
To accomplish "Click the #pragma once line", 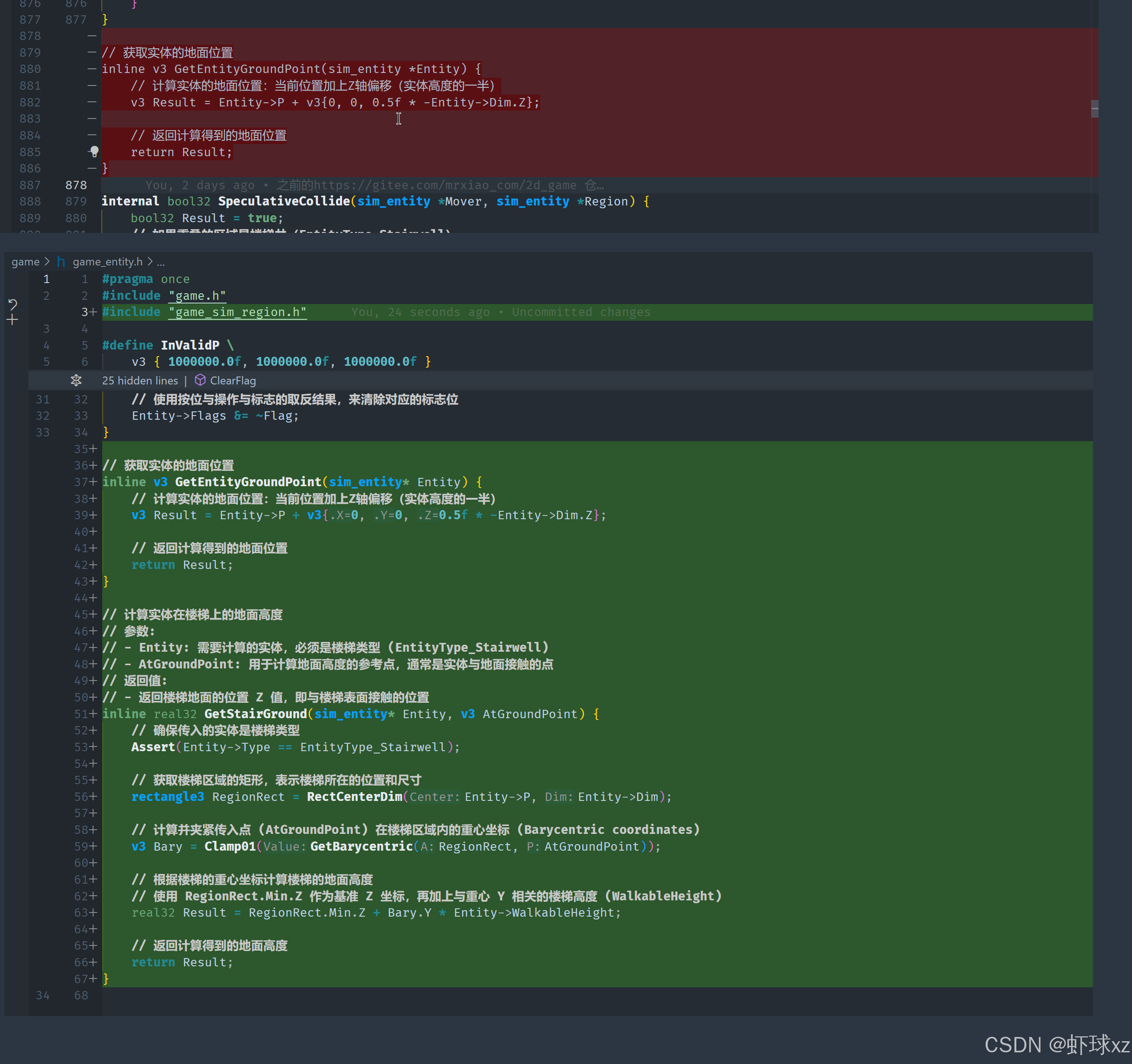I will coord(146,279).
